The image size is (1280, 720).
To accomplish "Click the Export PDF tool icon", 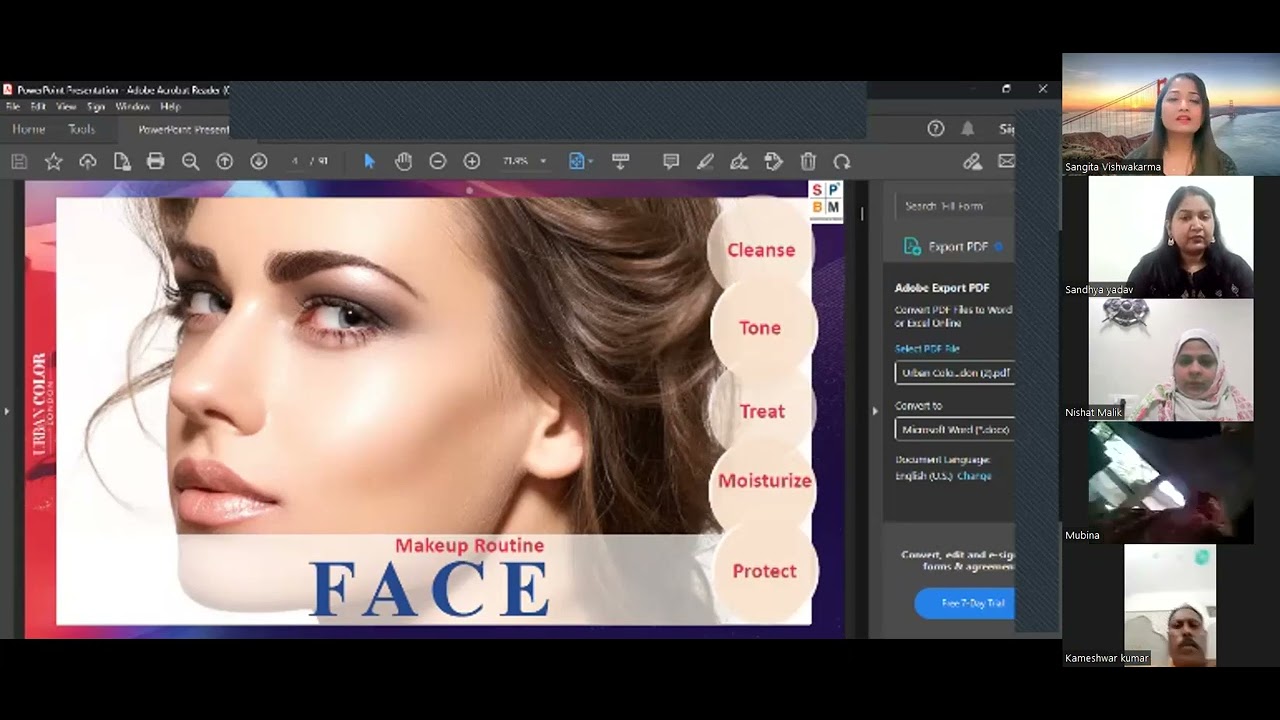I will [912, 246].
